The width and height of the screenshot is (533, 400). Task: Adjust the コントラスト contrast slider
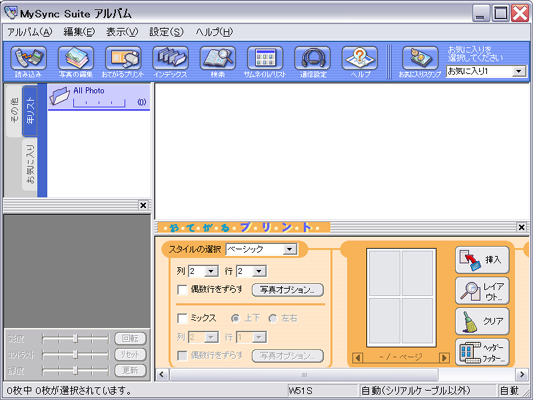click(75, 354)
